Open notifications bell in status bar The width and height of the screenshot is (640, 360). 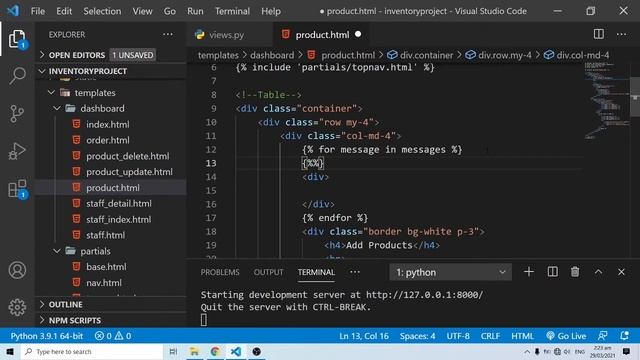624,336
